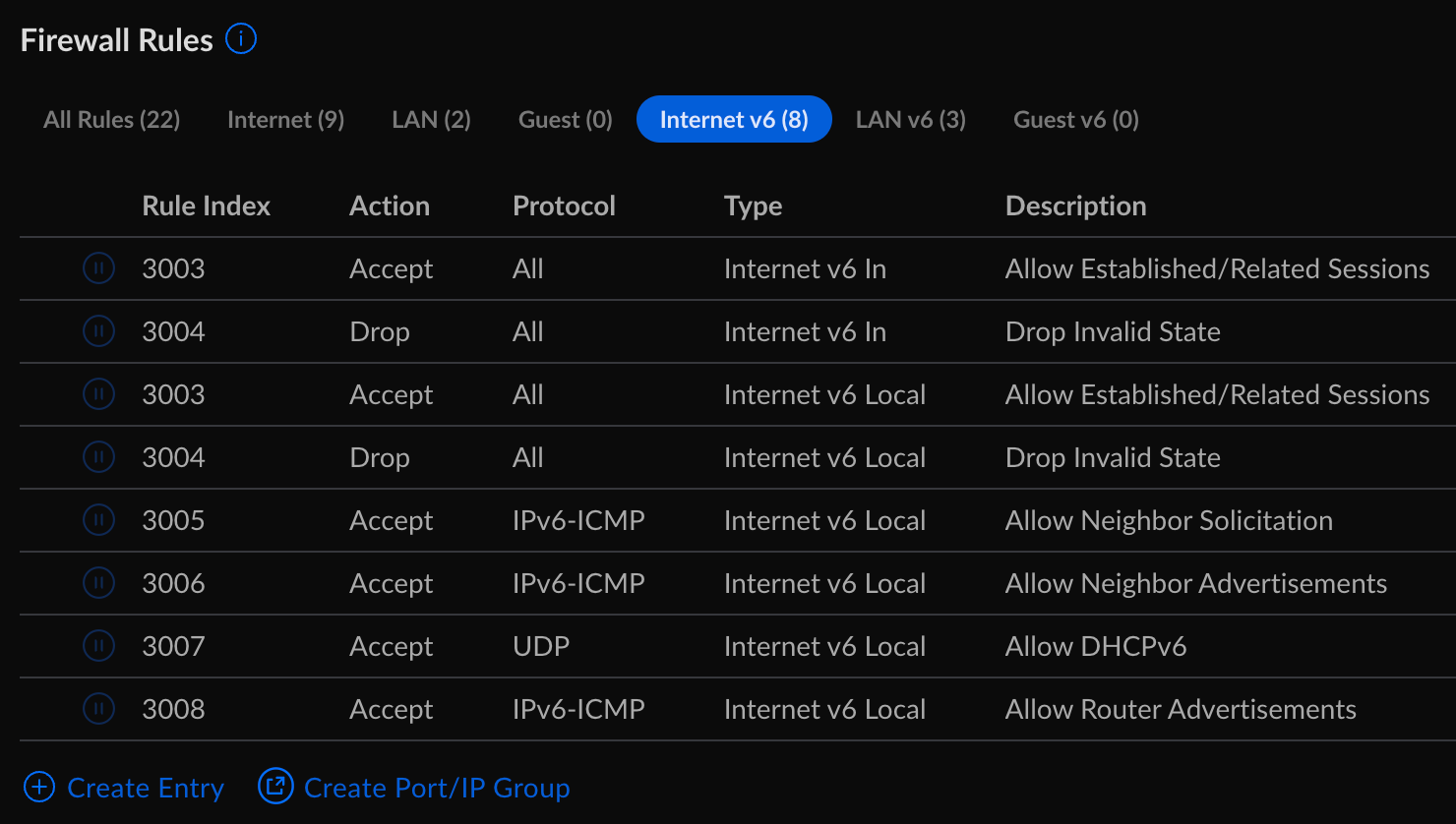Viewport: 1456px width, 824px height.
Task: Pause the Allow Router Advertisements rule
Action: click(x=98, y=708)
